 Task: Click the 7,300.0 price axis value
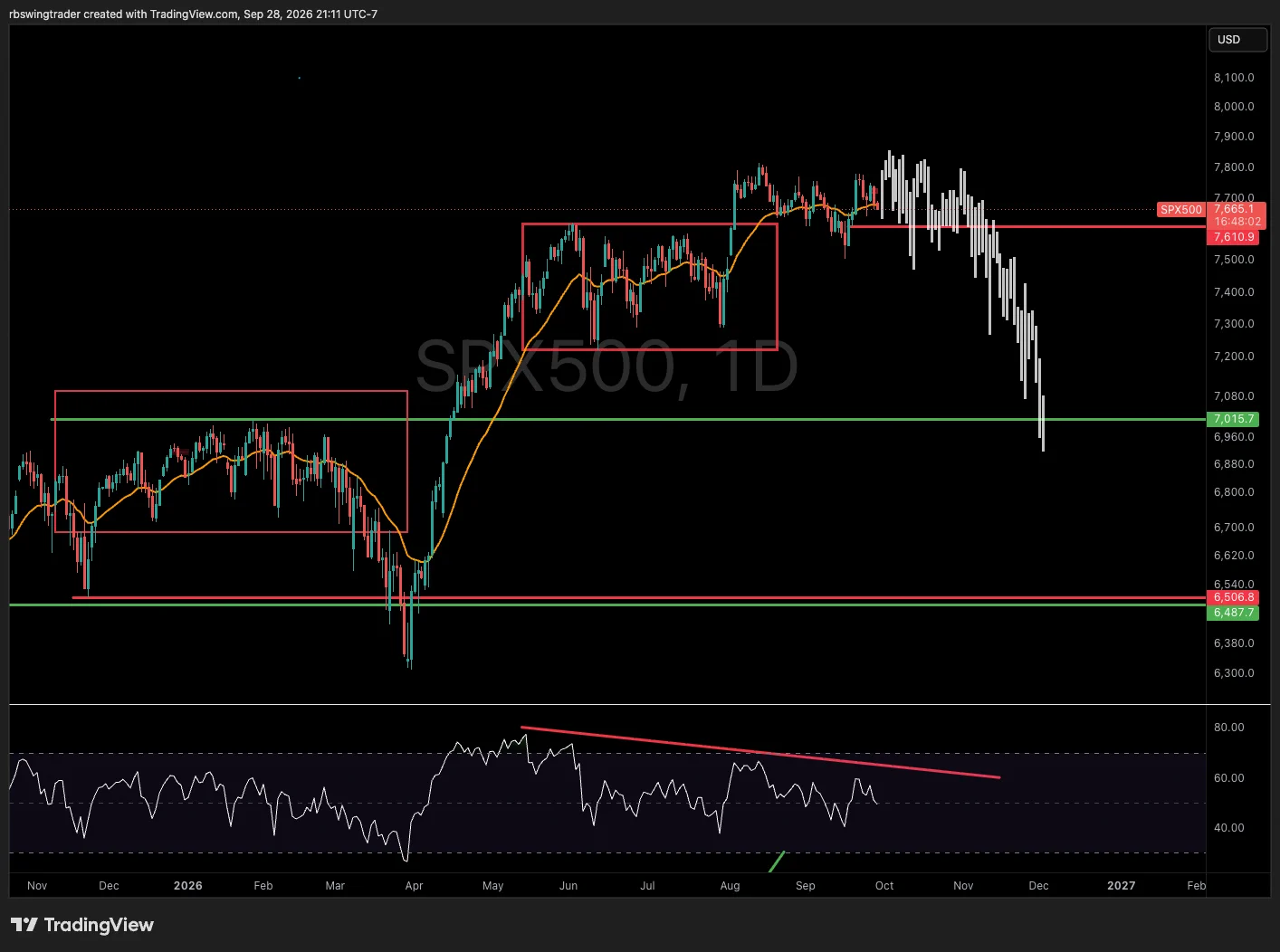tap(1234, 324)
